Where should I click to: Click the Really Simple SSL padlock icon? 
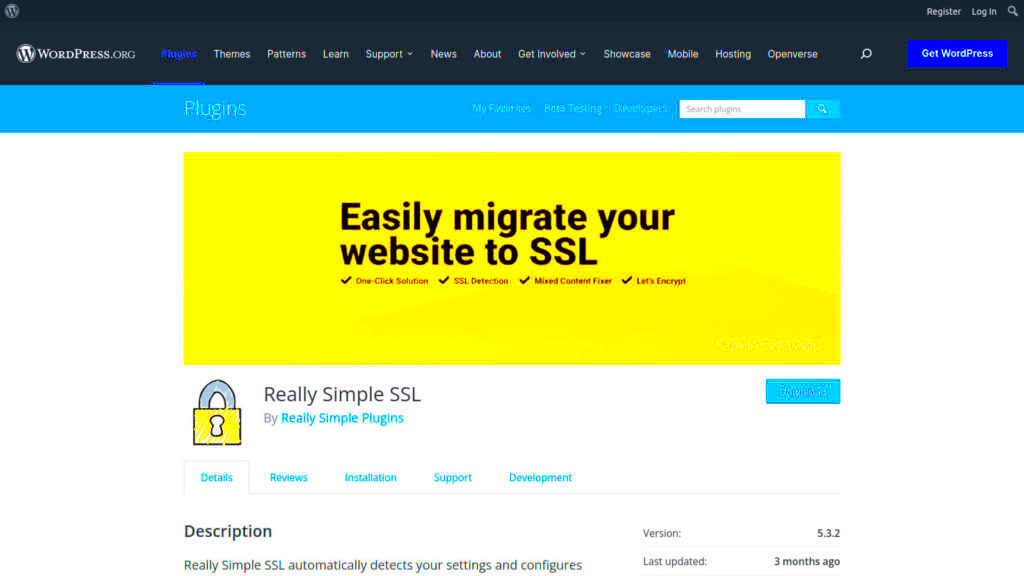click(x=217, y=413)
